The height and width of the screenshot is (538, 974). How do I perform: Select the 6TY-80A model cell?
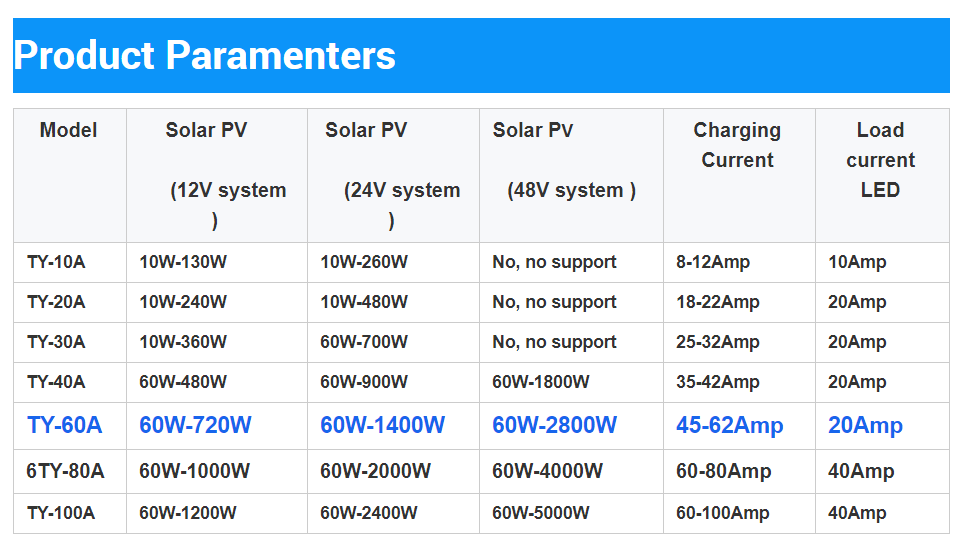point(65,471)
